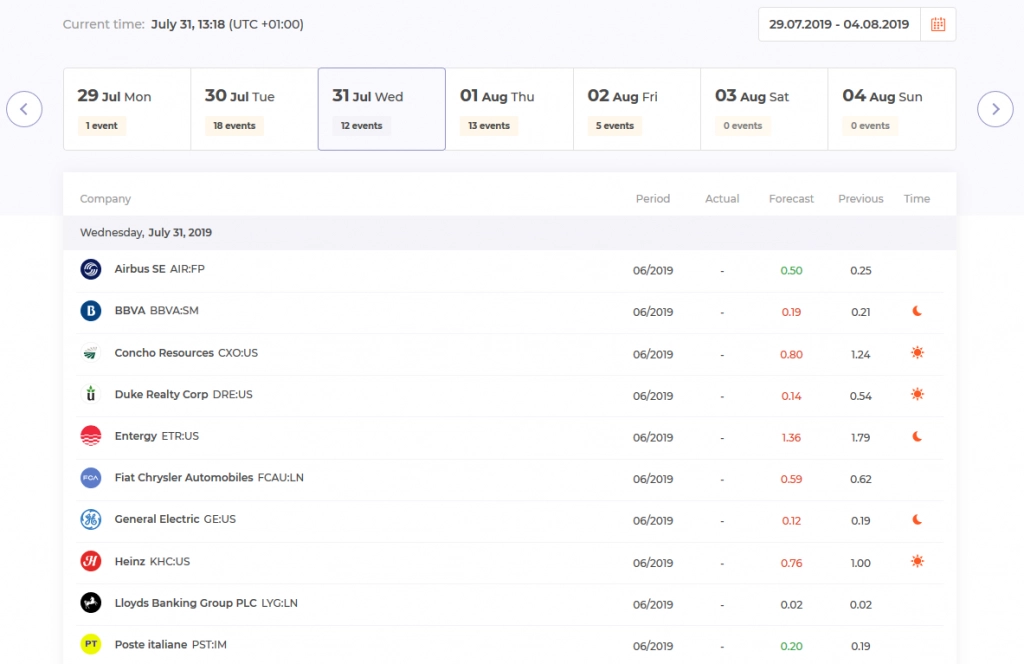Open the calendar icon beside the date range
1024x664 pixels.
(938, 25)
